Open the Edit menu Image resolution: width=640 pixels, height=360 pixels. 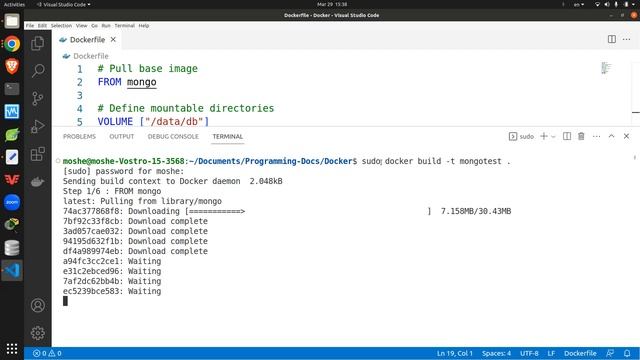(x=42, y=26)
